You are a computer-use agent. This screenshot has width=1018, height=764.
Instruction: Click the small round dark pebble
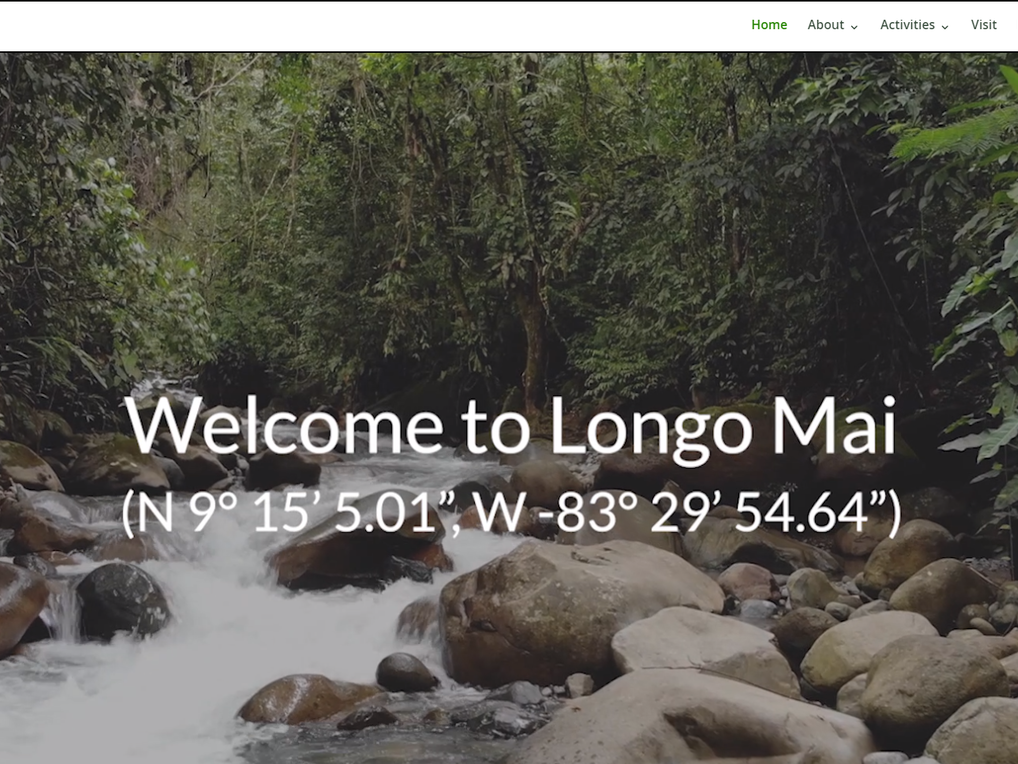point(406,672)
